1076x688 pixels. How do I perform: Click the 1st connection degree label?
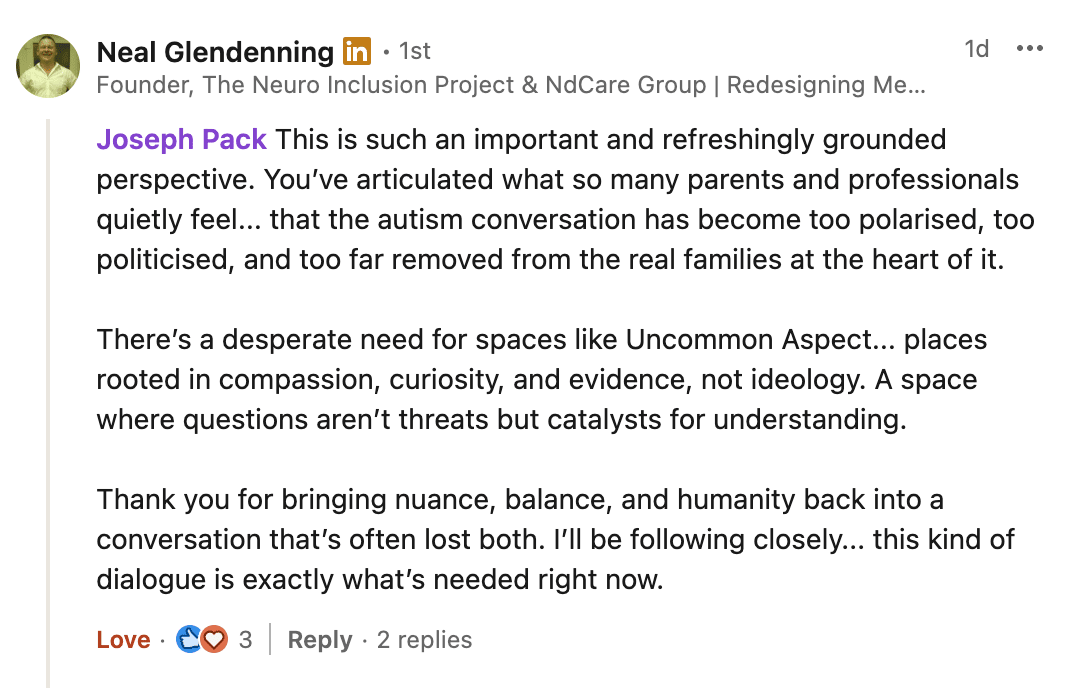[x=414, y=50]
